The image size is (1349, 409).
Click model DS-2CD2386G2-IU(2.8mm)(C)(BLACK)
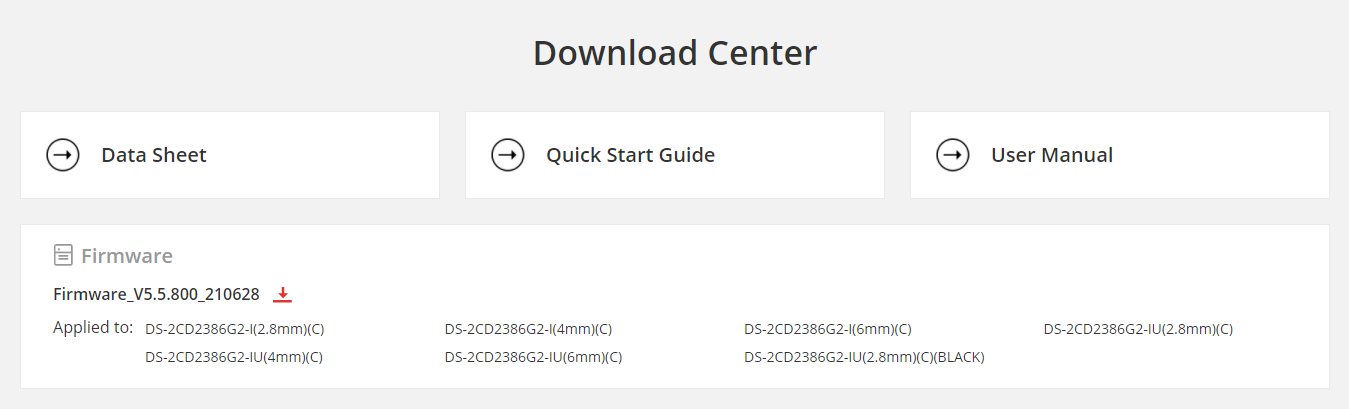[x=864, y=357]
